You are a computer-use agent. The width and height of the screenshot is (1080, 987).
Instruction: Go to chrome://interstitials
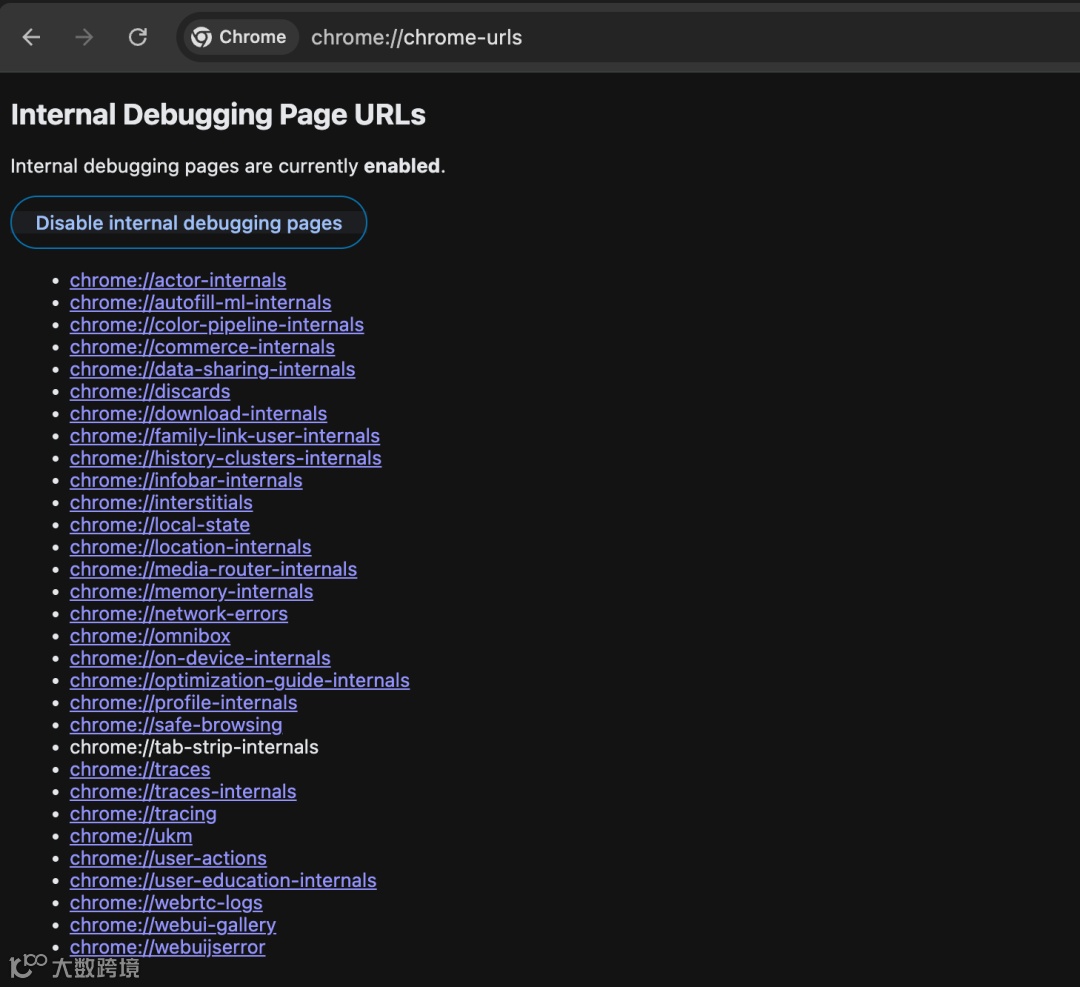[x=161, y=502]
